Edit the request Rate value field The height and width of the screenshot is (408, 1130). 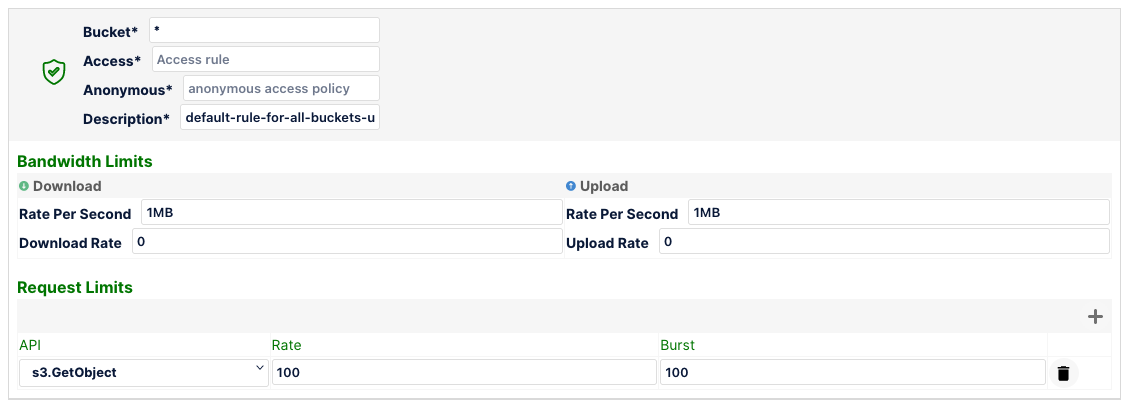(x=463, y=373)
